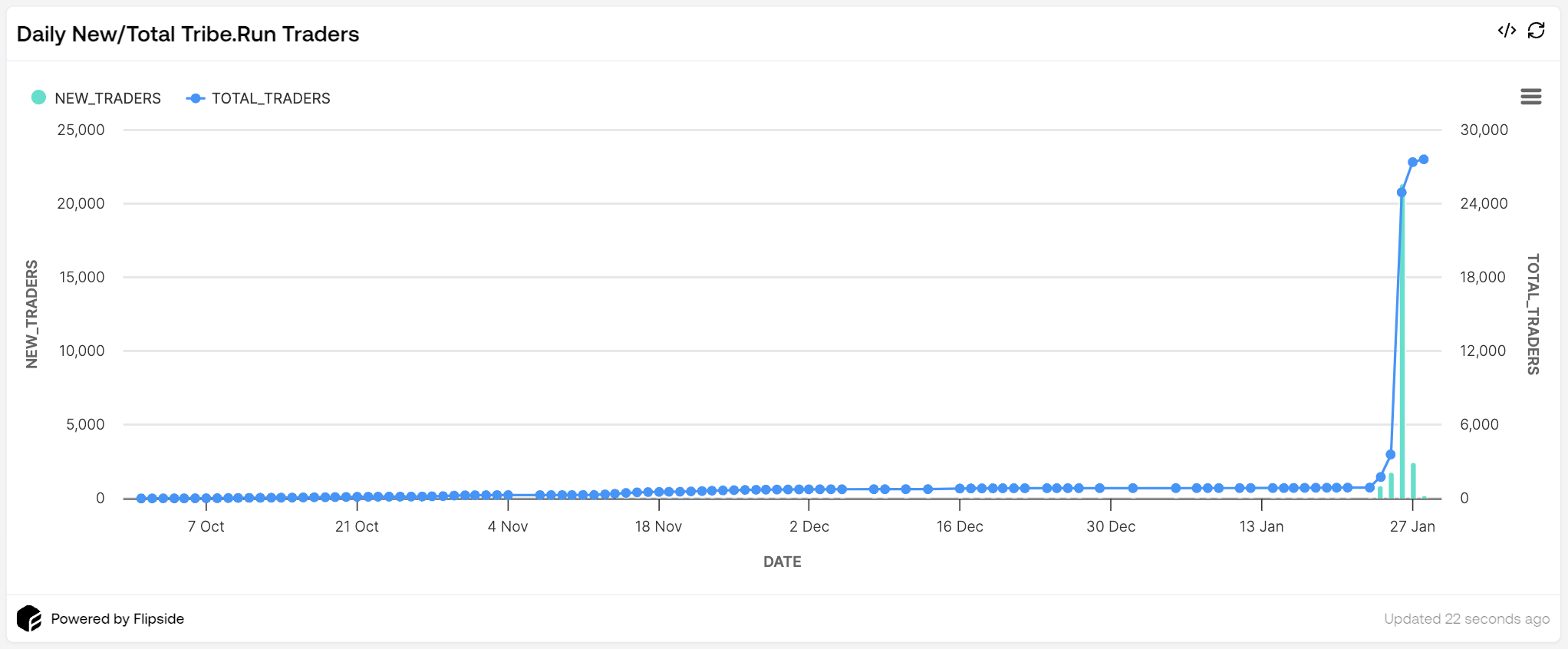
Task: Click the NEW_TRADERS teal legend dot
Action: pyautogui.click(x=38, y=97)
